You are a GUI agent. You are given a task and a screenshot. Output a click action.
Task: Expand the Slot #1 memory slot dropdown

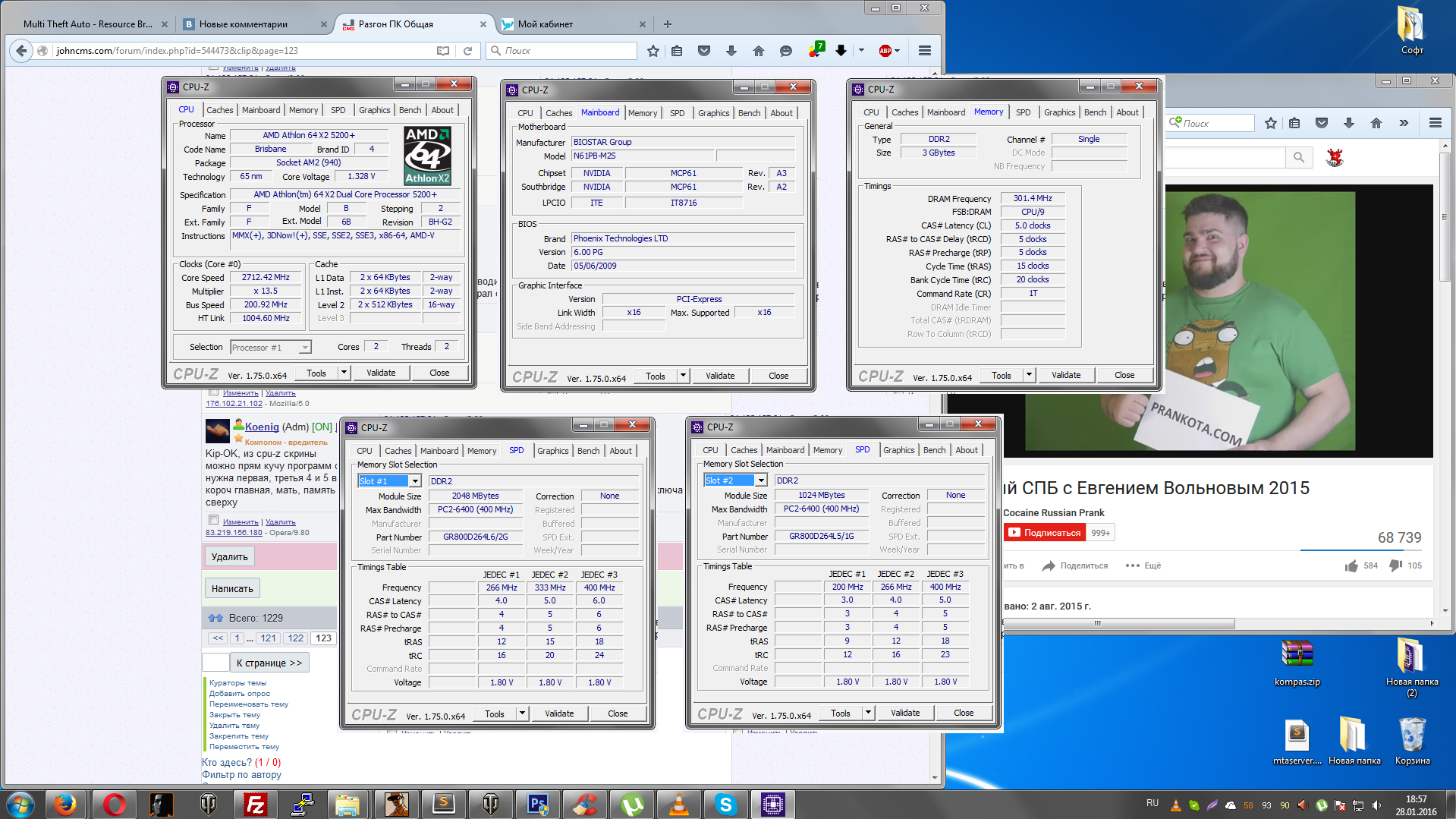coord(415,481)
